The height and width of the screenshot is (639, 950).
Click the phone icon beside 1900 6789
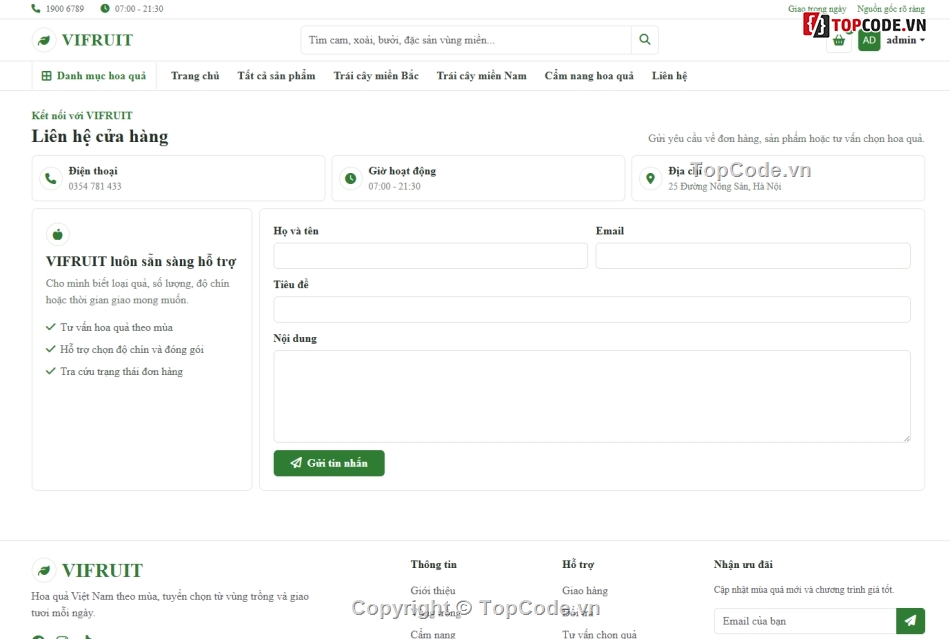coord(36,8)
